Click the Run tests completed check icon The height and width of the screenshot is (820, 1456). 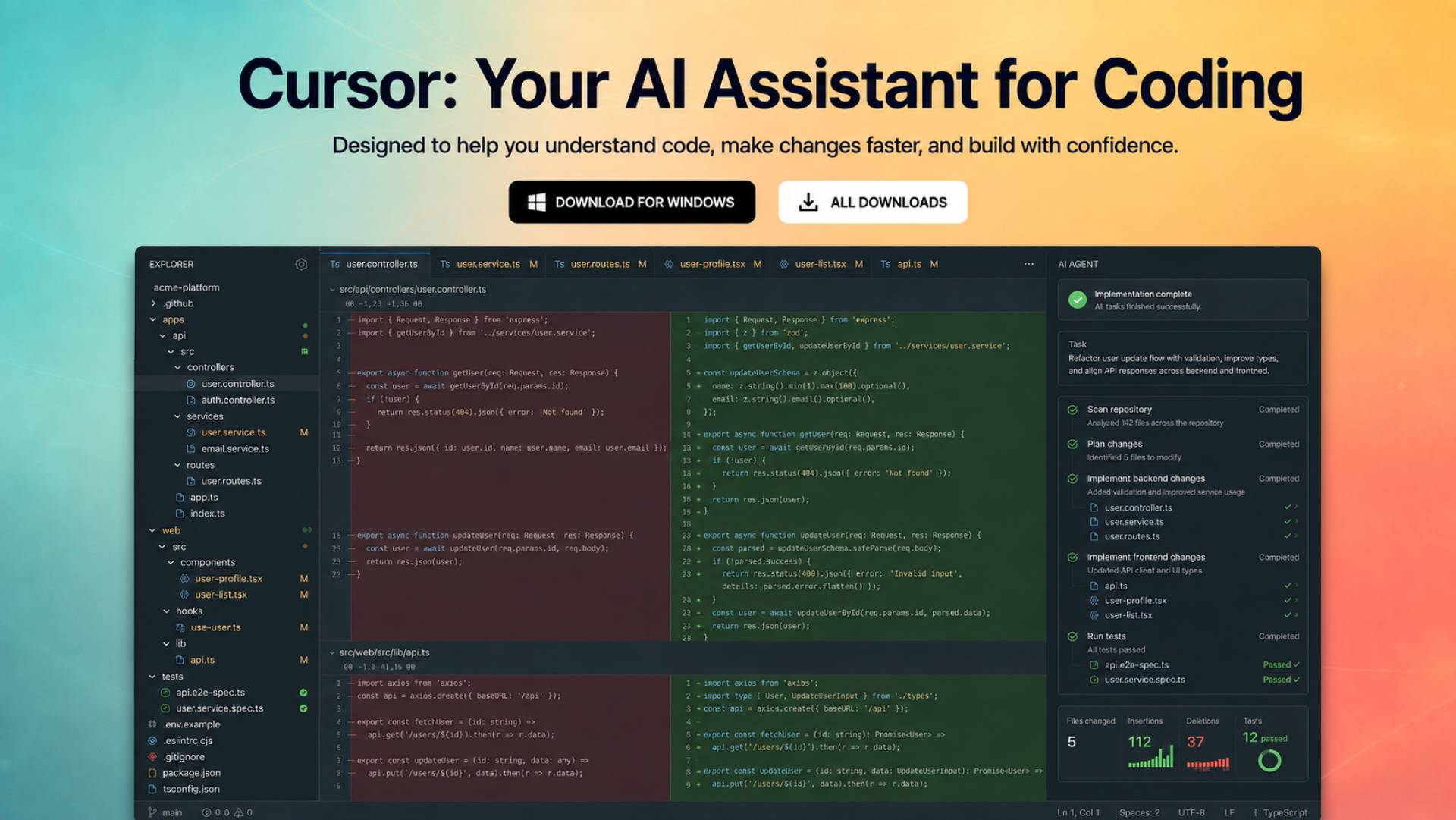[x=1072, y=636]
